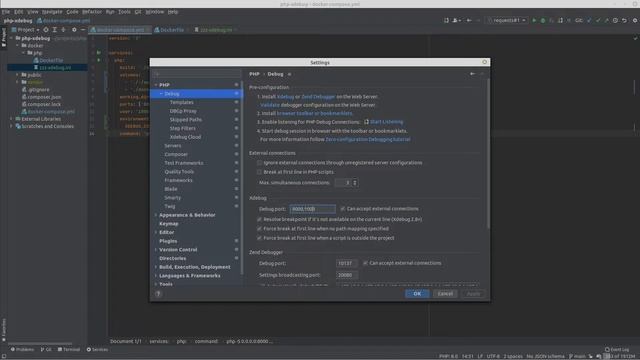Click the help question mark in Settings dialog

coord(158,293)
